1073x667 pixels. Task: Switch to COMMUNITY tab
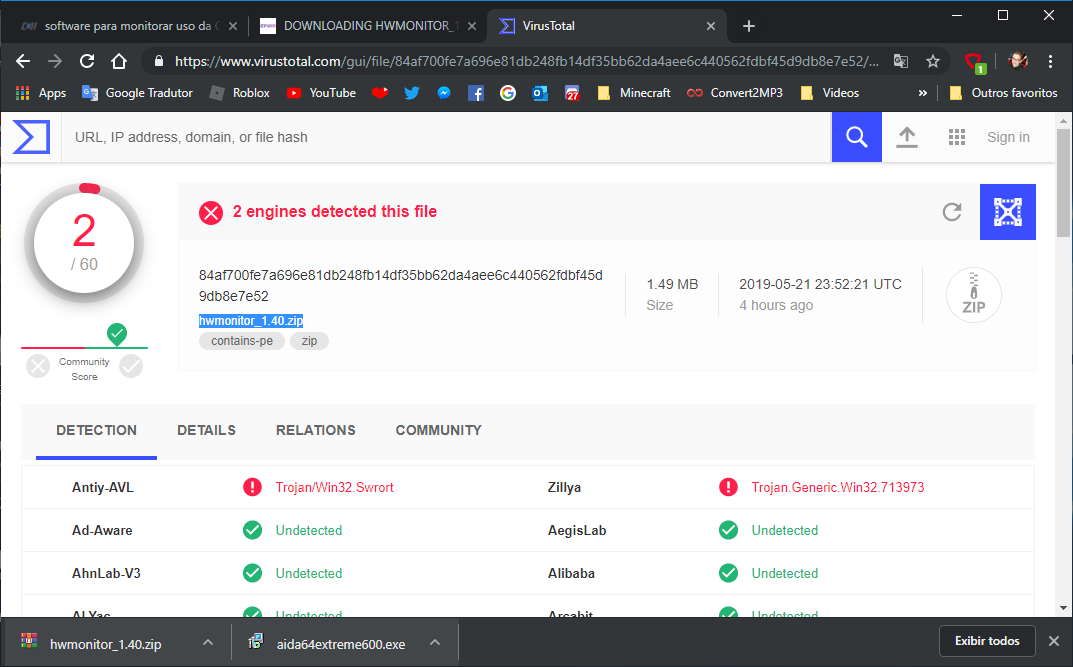coord(439,430)
